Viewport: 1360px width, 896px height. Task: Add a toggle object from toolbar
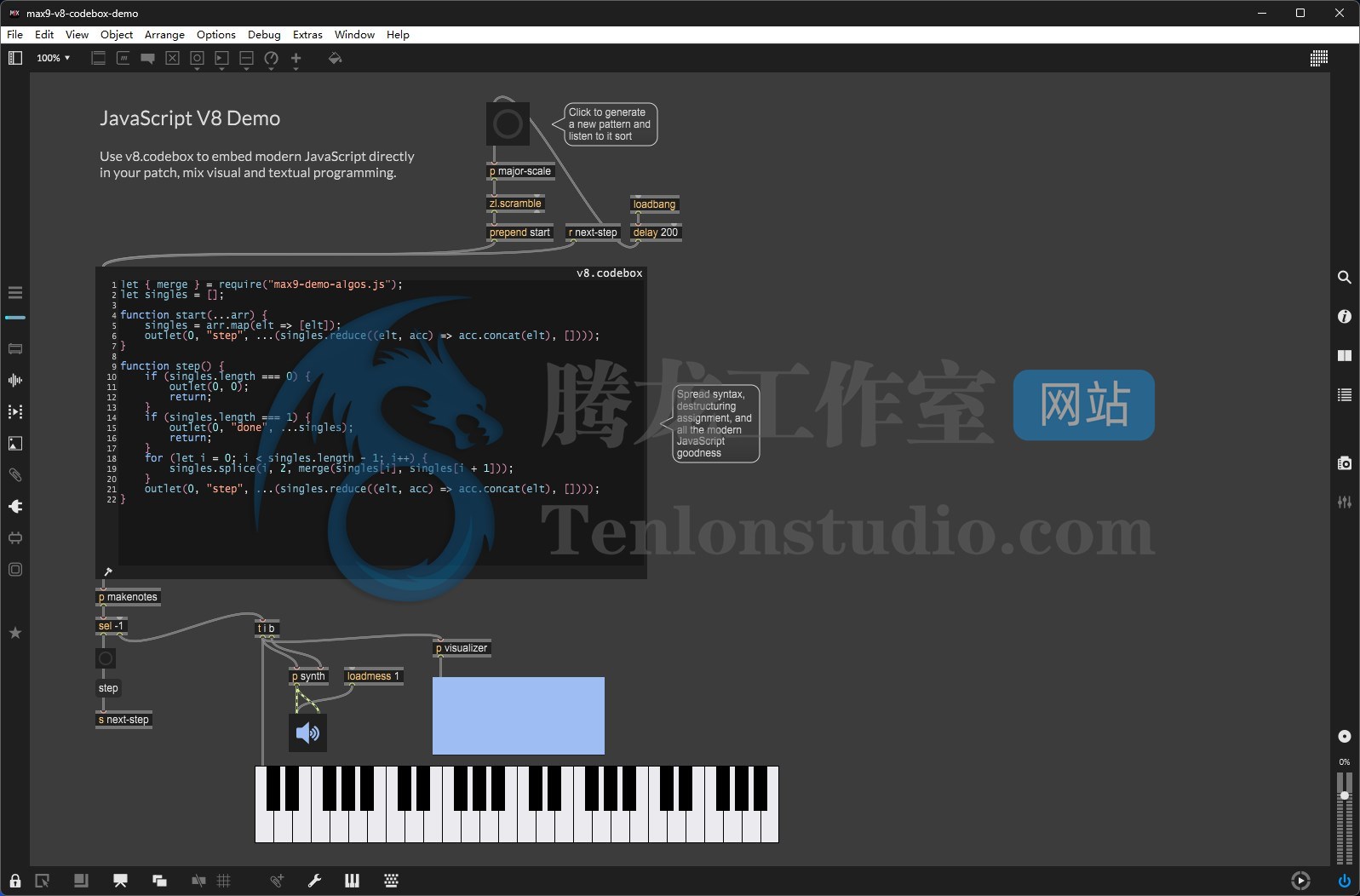(x=173, y=58)
